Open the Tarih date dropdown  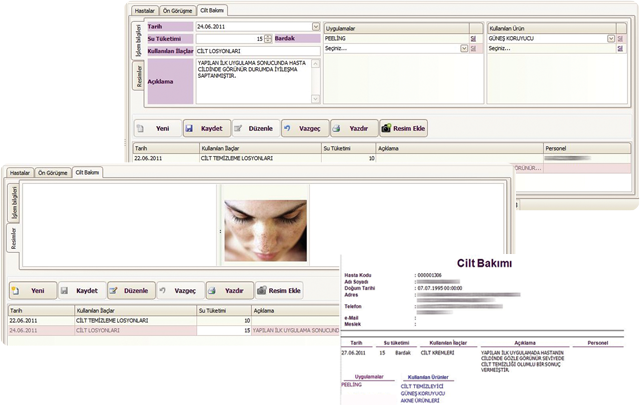point(316,26)
